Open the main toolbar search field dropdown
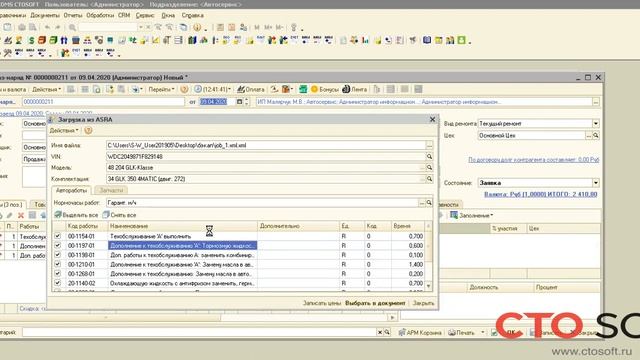The image size is (640, 360). pos(140,27)
